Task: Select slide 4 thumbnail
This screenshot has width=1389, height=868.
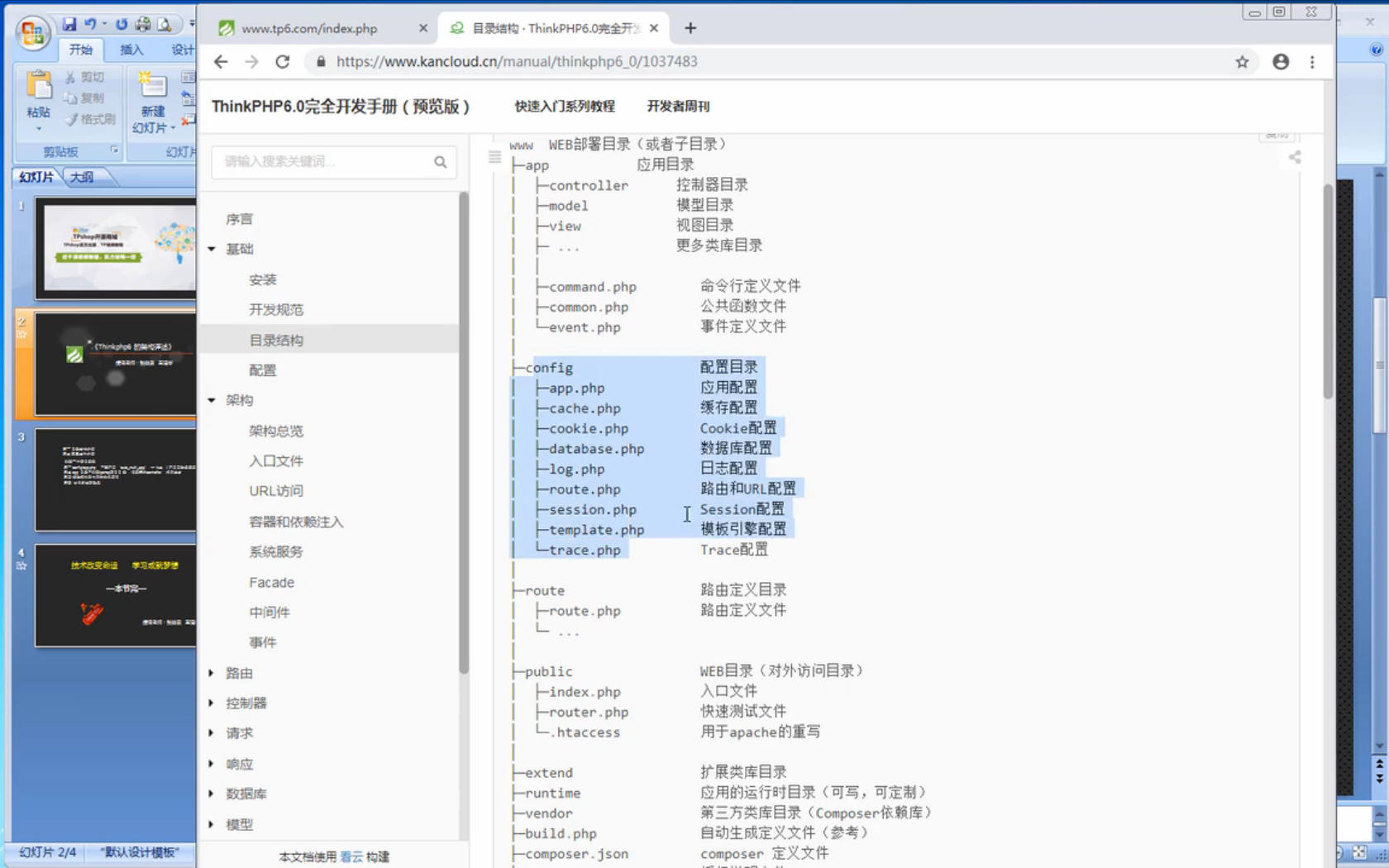Action: coord(116,595)
